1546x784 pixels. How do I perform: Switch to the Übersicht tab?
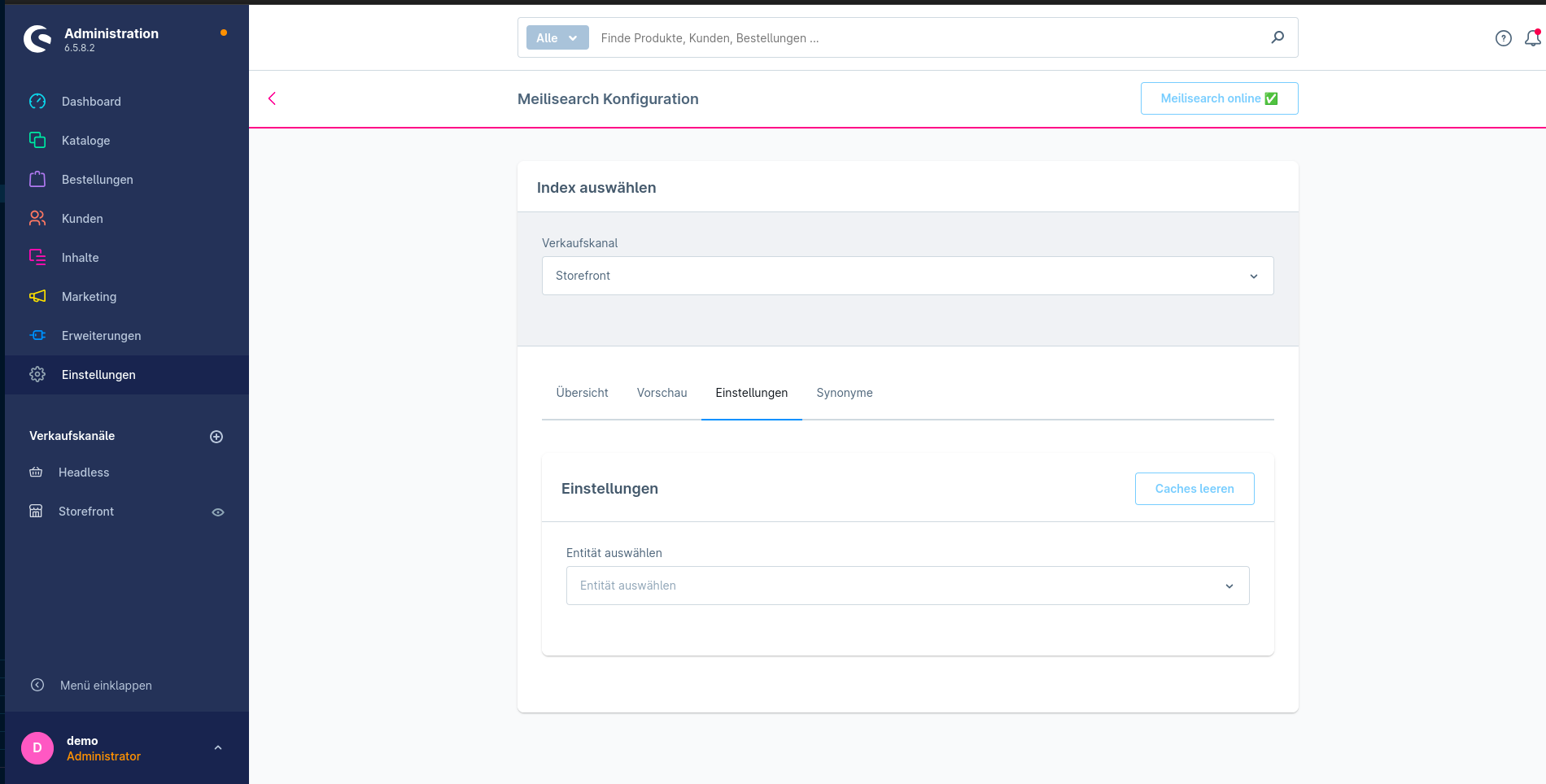(x=583, y=393)
